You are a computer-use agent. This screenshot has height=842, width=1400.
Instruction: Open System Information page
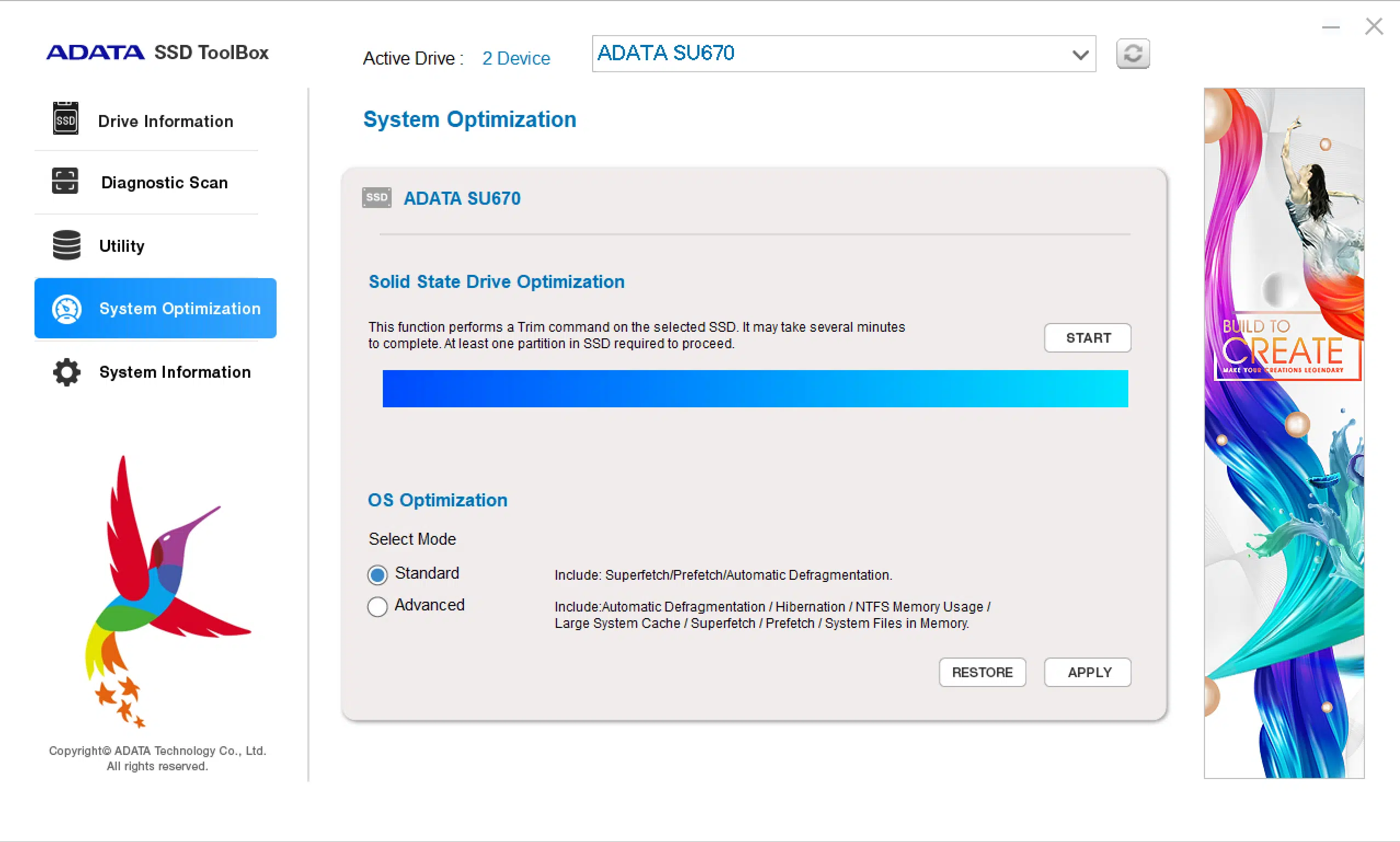click(x=146, y=372)
